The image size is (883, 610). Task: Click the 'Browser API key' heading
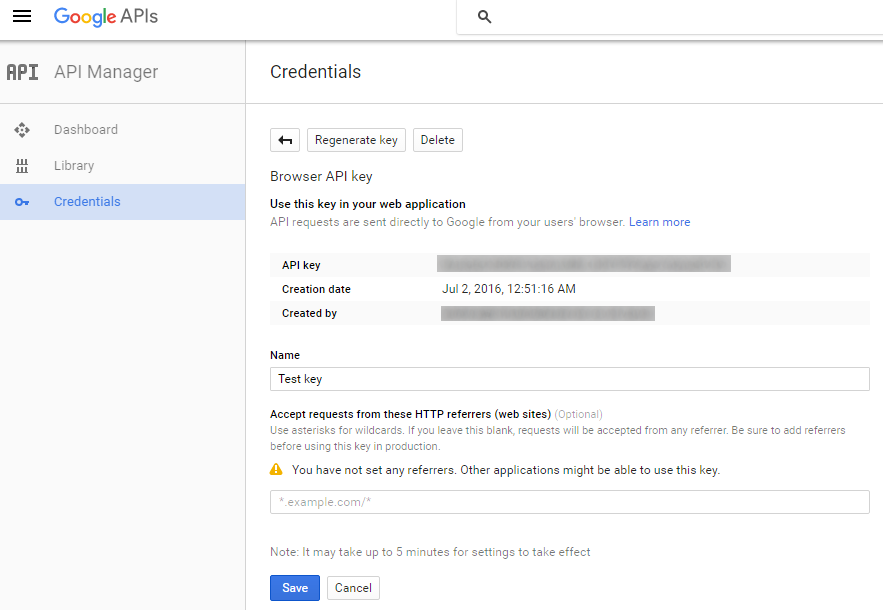(322, 177)
